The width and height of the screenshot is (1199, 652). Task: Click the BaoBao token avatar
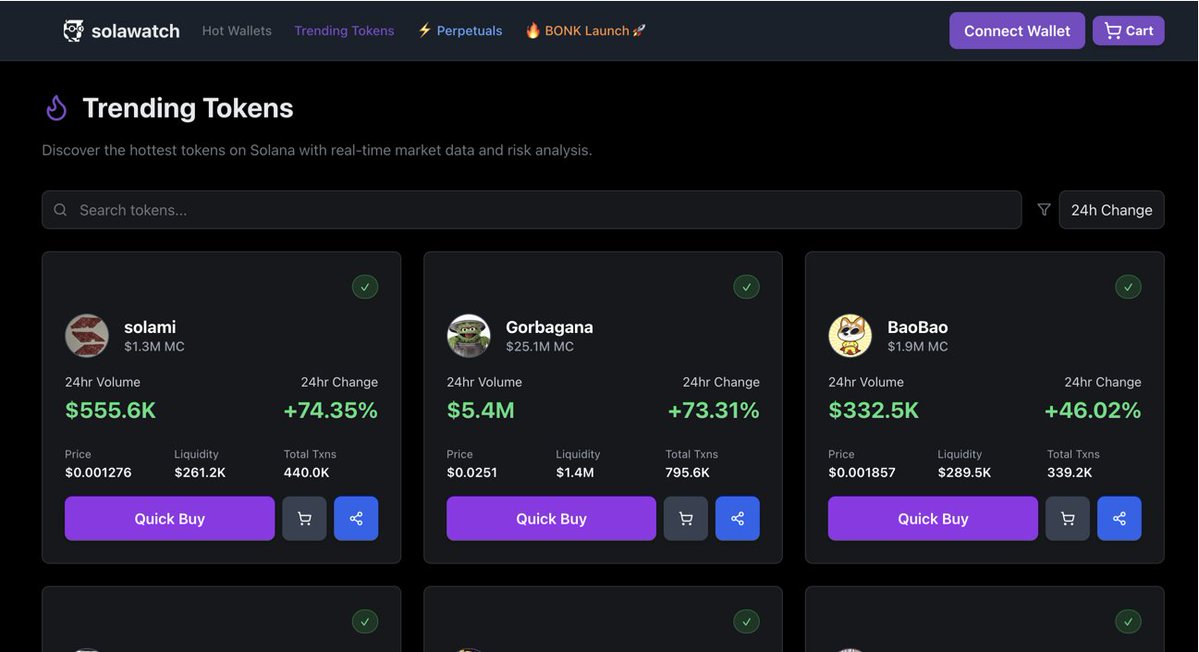pos(850,336)
